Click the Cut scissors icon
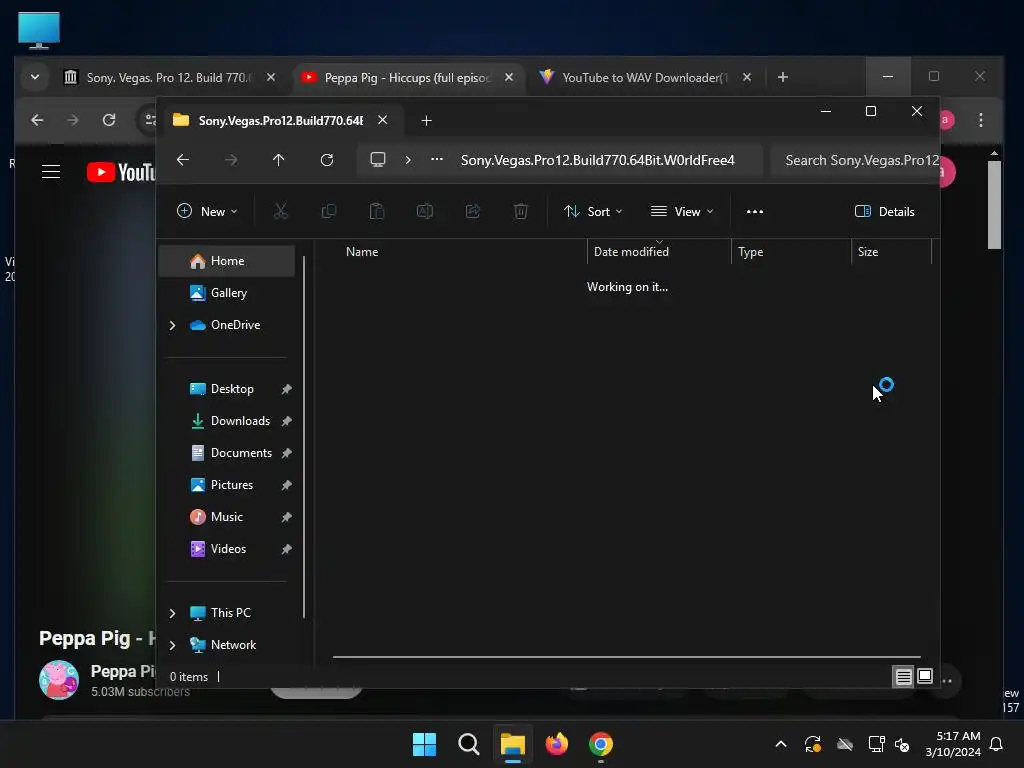Image resolution: width=1024 pixels, height=768 pixels. tap(281, 212)
